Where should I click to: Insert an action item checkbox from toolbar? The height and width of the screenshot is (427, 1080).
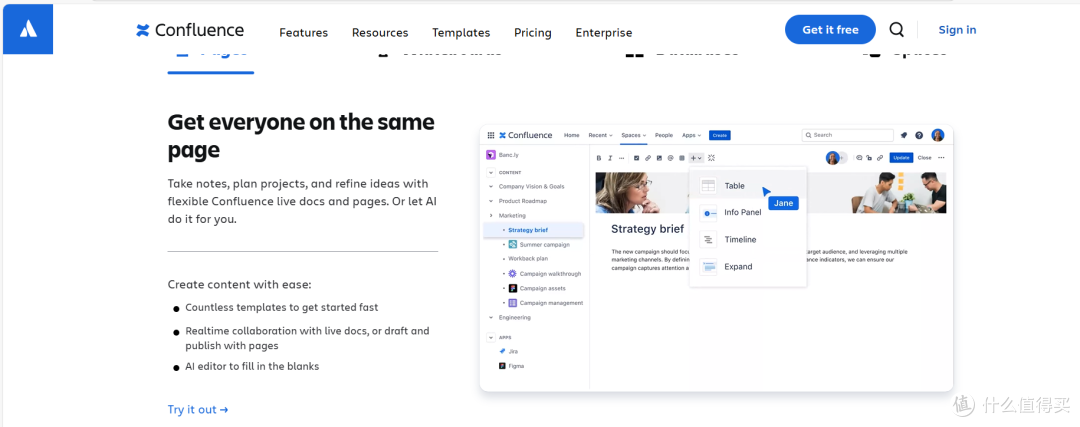tap(636, 158)
